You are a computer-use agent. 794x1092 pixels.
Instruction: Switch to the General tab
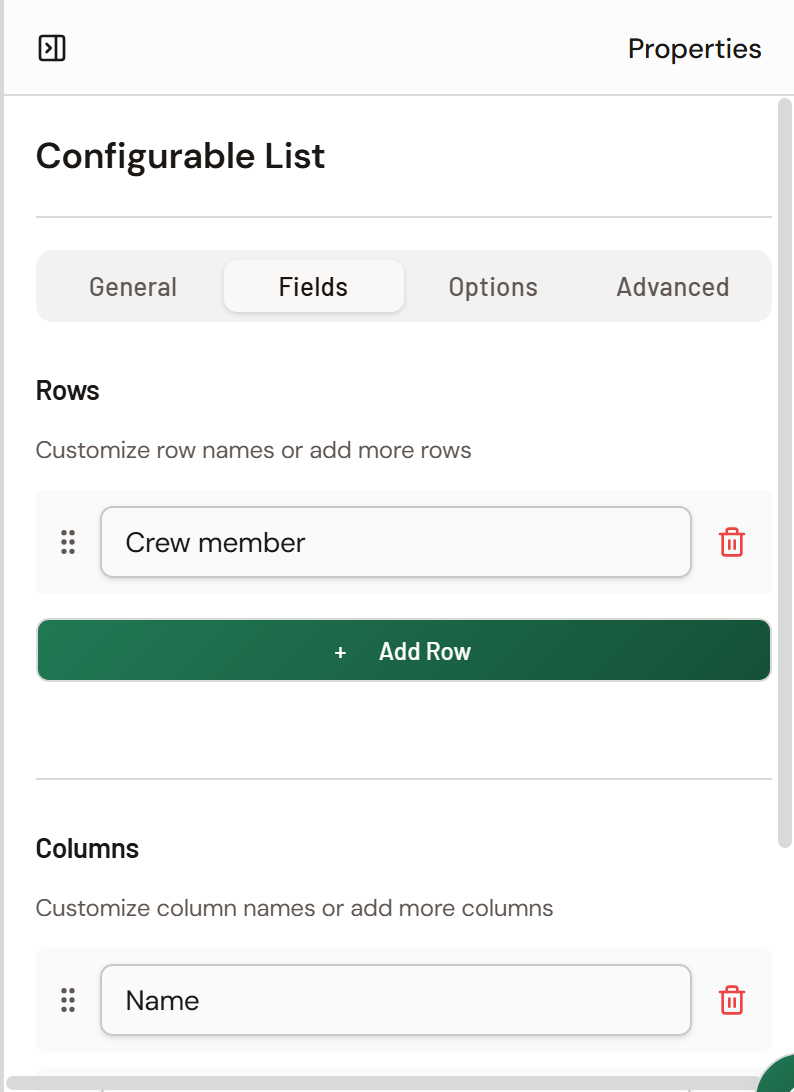(x=133, y=287)
